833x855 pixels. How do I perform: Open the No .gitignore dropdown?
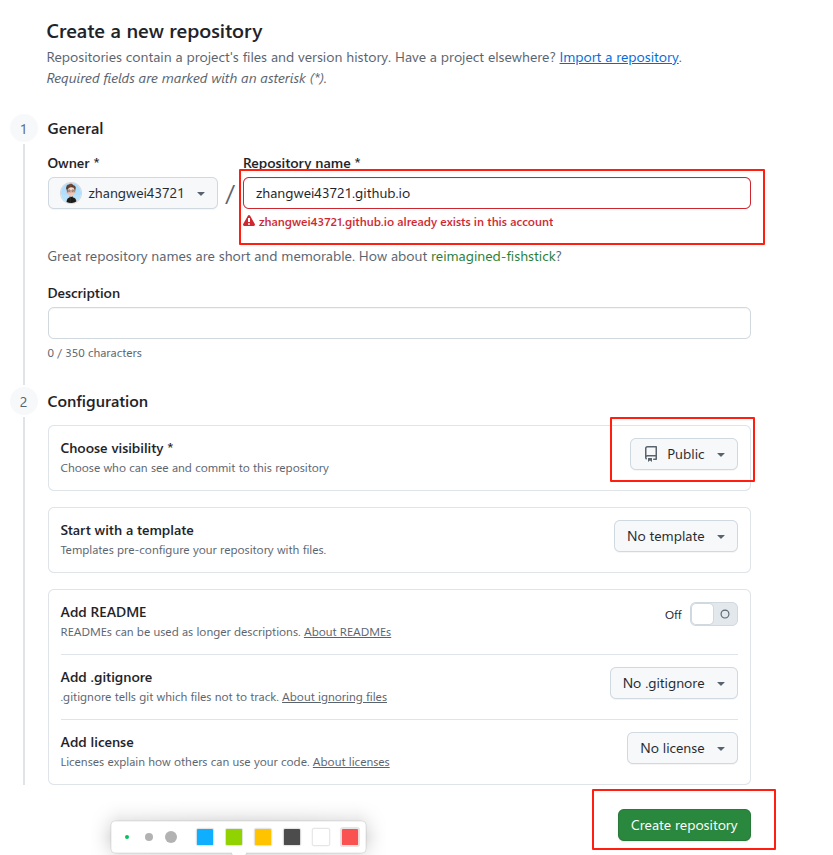tap(673, 683)
